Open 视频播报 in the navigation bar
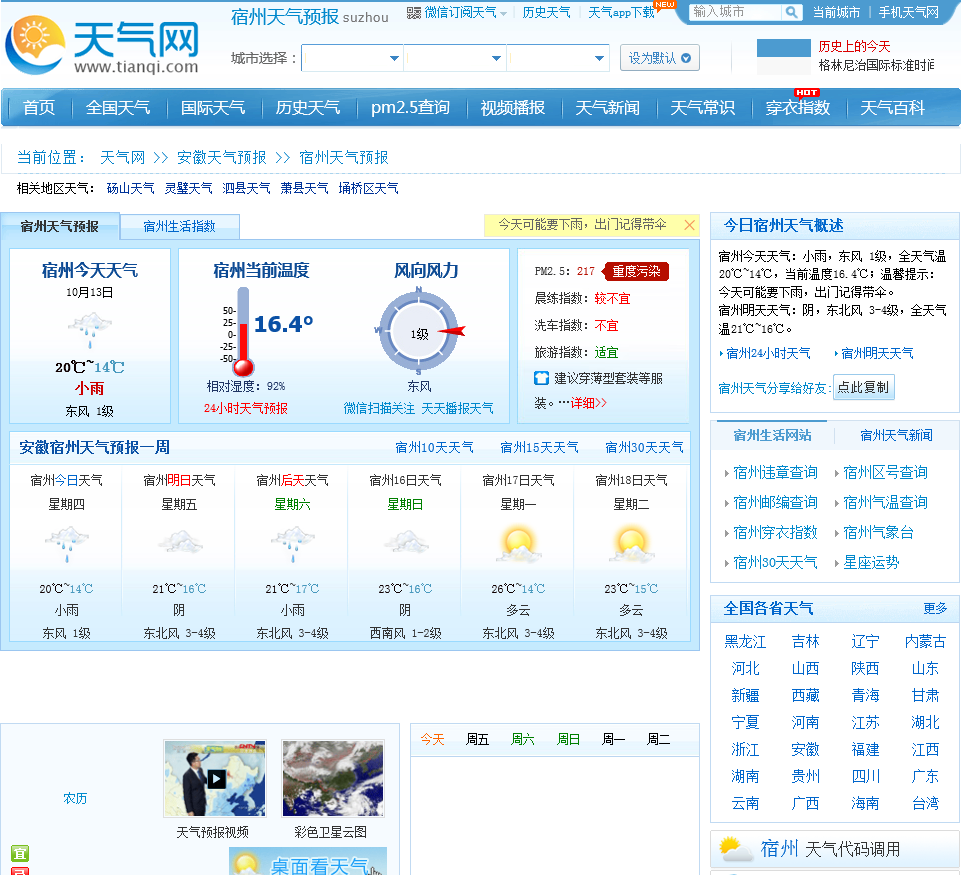The width and height of the screenshot is (962, 875). click(512, 108)
